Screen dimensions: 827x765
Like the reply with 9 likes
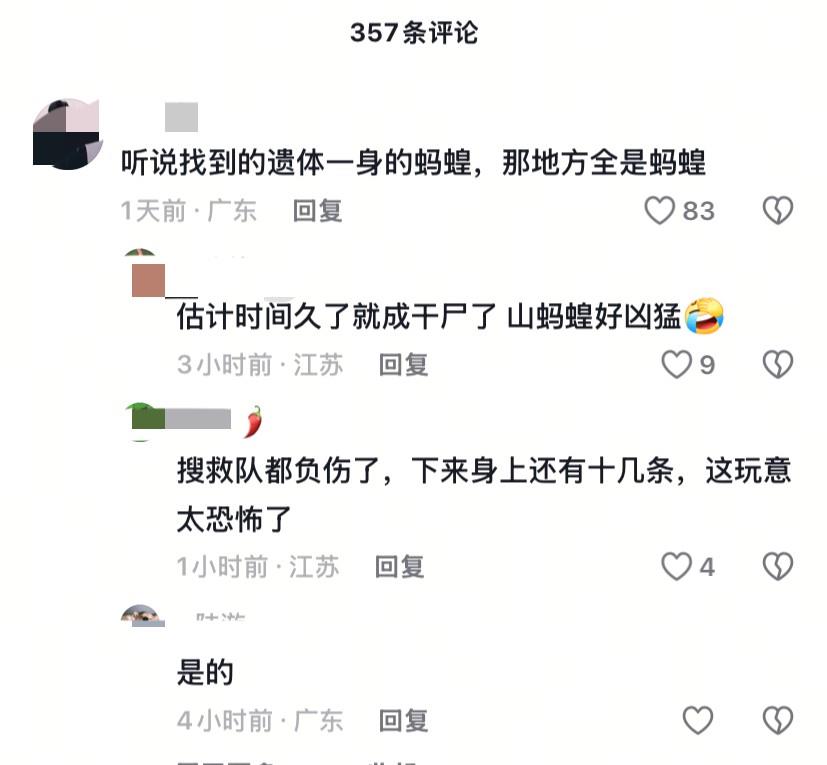click(676, 365)
